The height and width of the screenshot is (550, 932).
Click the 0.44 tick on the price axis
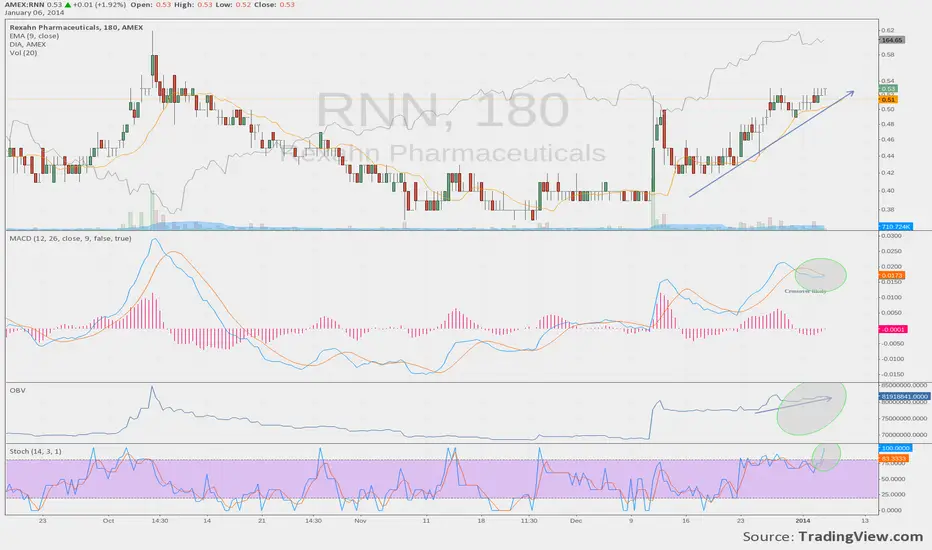[887, 156]
